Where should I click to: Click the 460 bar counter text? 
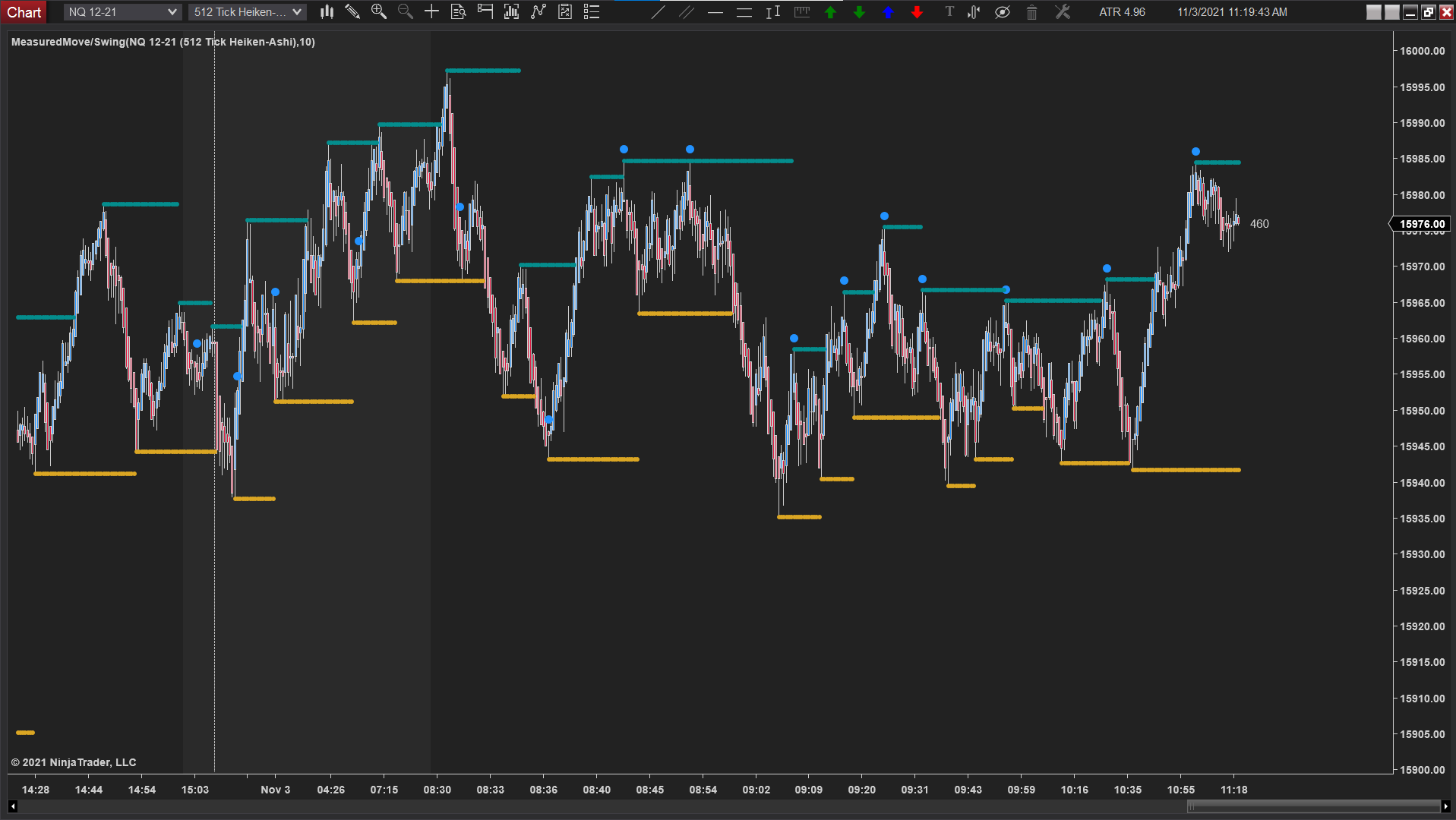click(x=1259, y=224)
